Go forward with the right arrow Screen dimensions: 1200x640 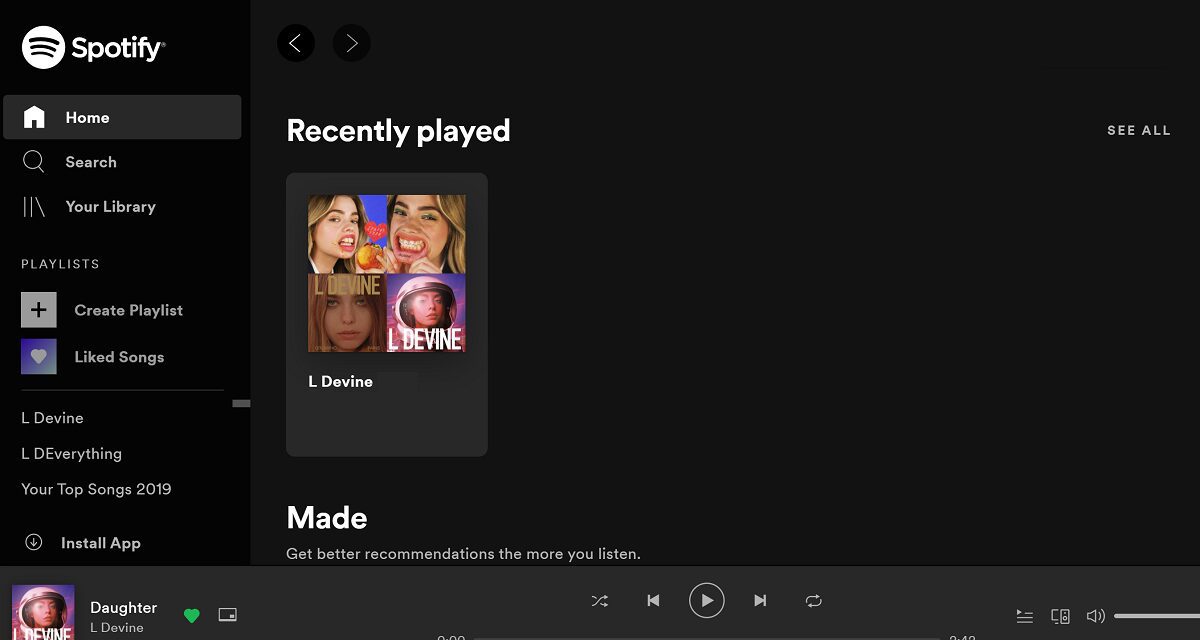pyautogui.click(x=351, y=43)
